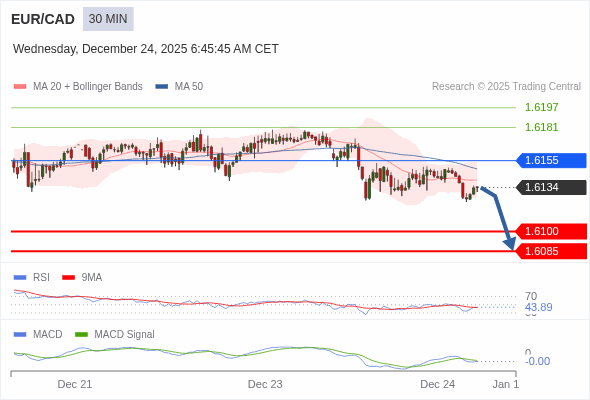Image resolution: width=590 pixels, height=400 pixels.
Task: Click the RSI value 43.89
Action: [538, 307]
